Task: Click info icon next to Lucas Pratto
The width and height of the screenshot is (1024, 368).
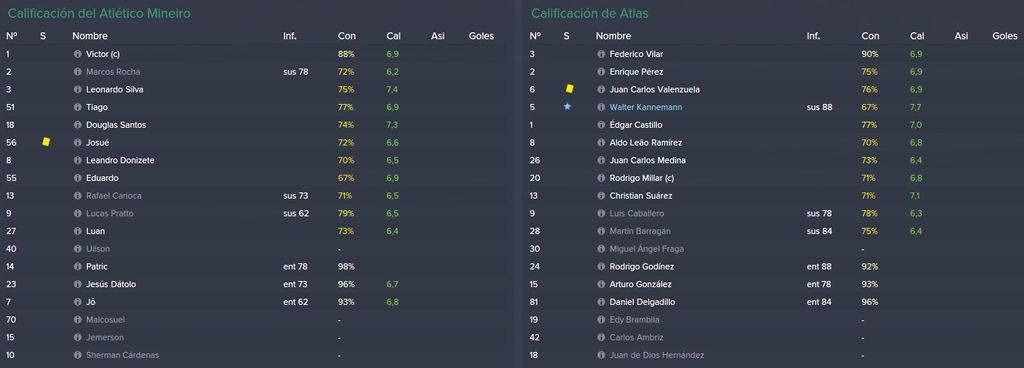Action: click(x=78, y=213)
